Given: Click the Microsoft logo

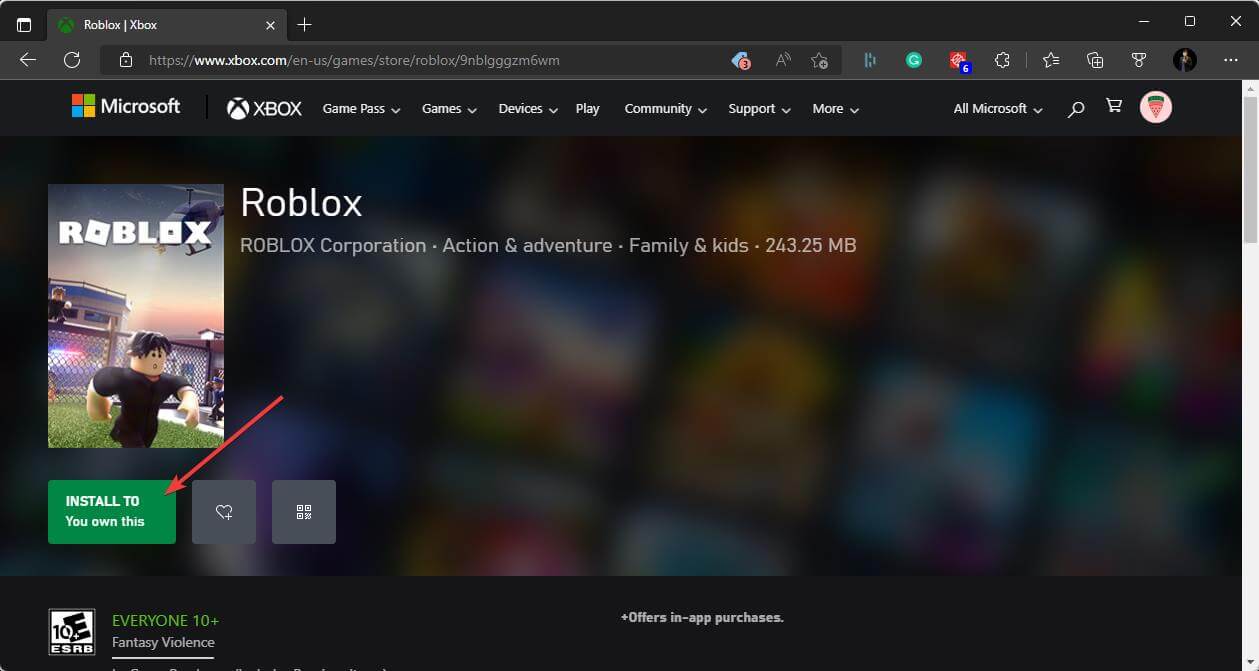Looking at the screenshot, I should pos(125,105).
